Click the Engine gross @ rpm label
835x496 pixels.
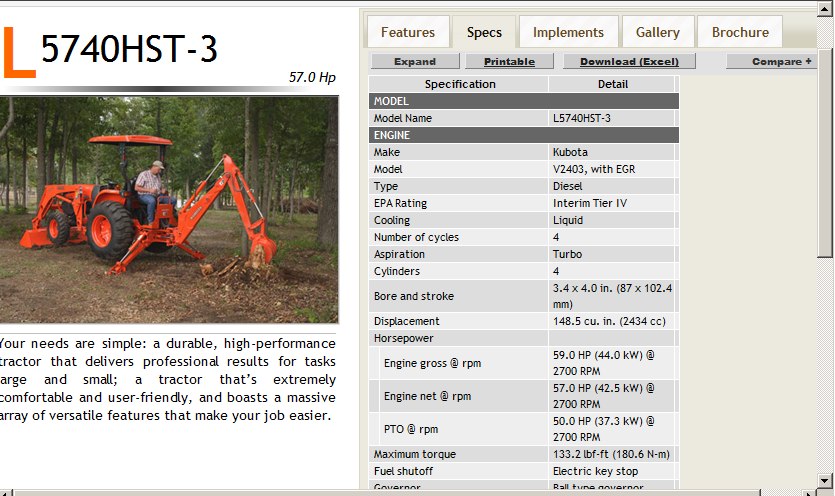[432, 363]
